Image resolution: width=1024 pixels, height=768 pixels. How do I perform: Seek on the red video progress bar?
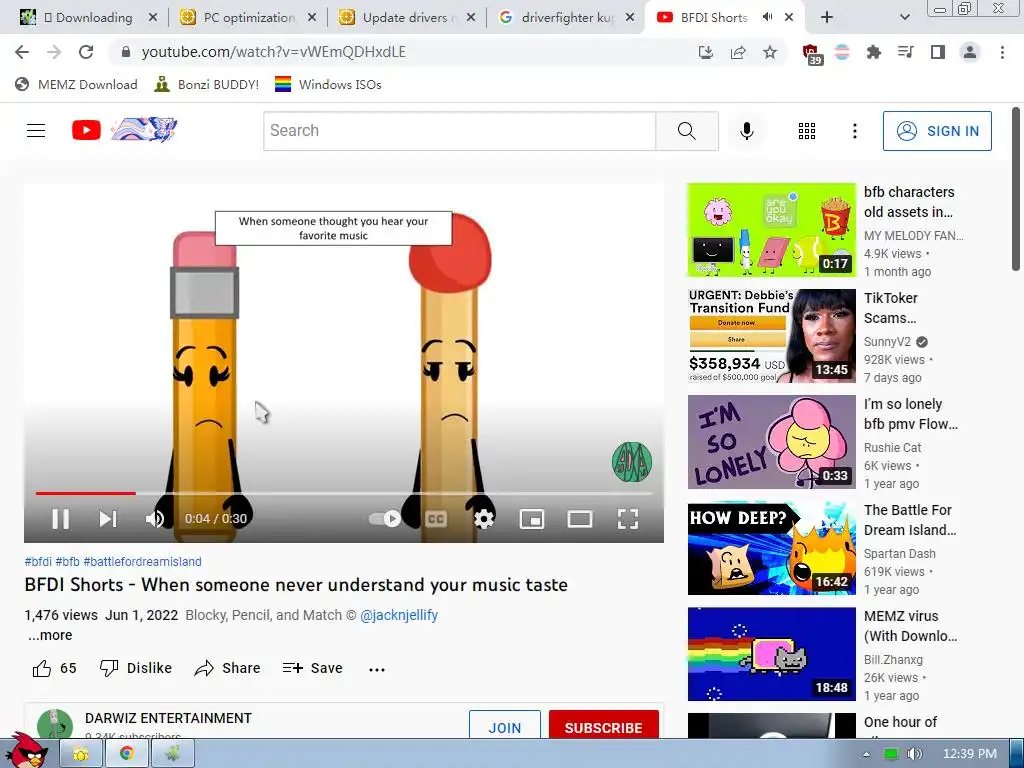coord(86,494)
